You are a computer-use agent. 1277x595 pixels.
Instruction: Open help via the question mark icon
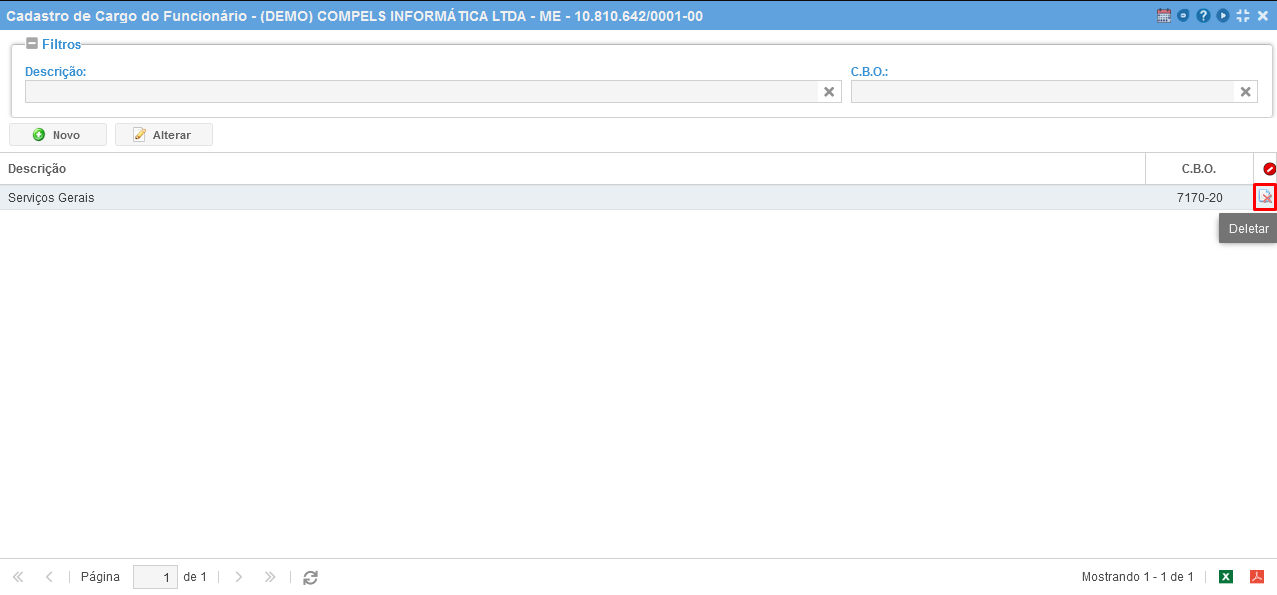point(1204,16)
